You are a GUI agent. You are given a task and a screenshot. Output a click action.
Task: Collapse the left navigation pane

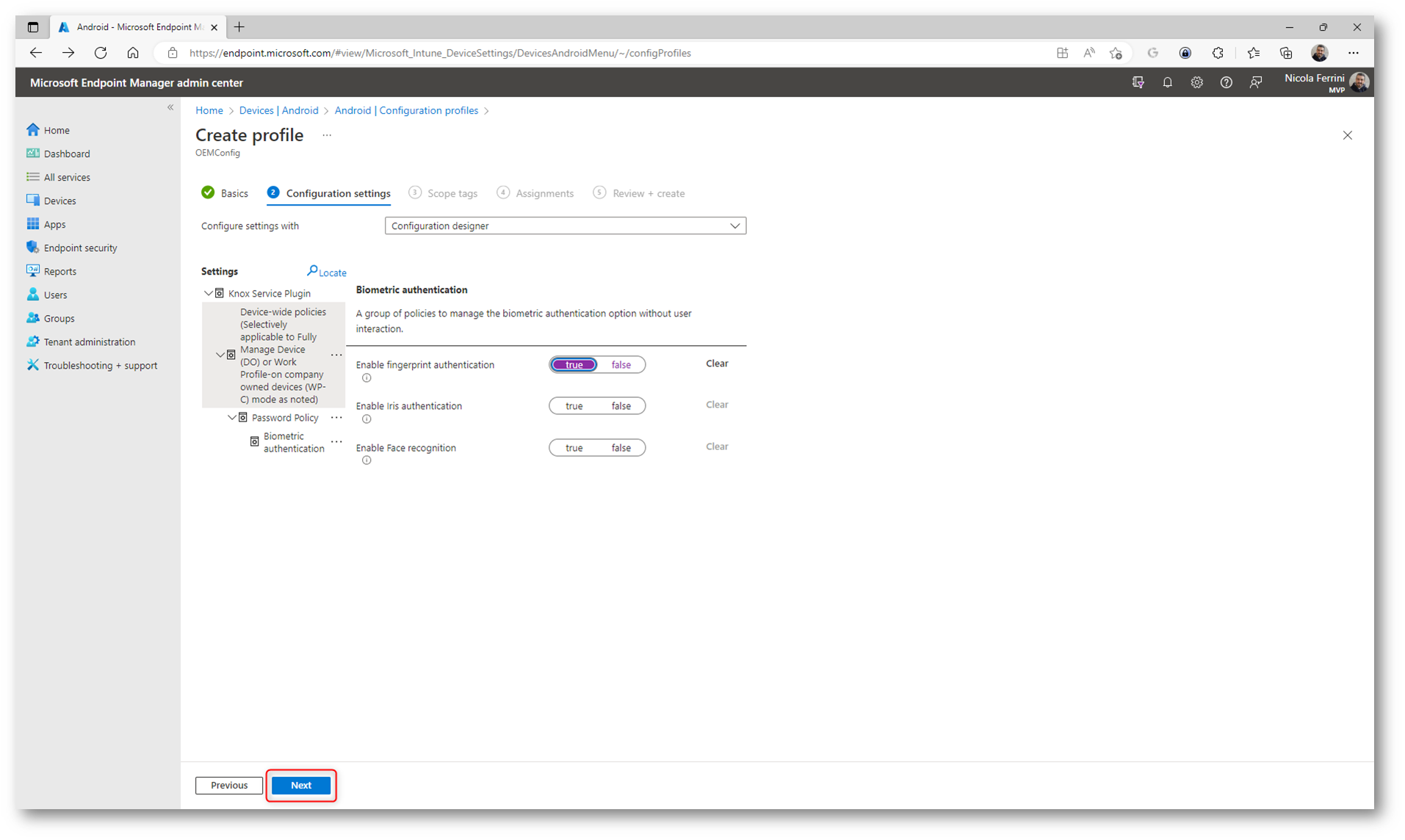click(x=170, y=107)
